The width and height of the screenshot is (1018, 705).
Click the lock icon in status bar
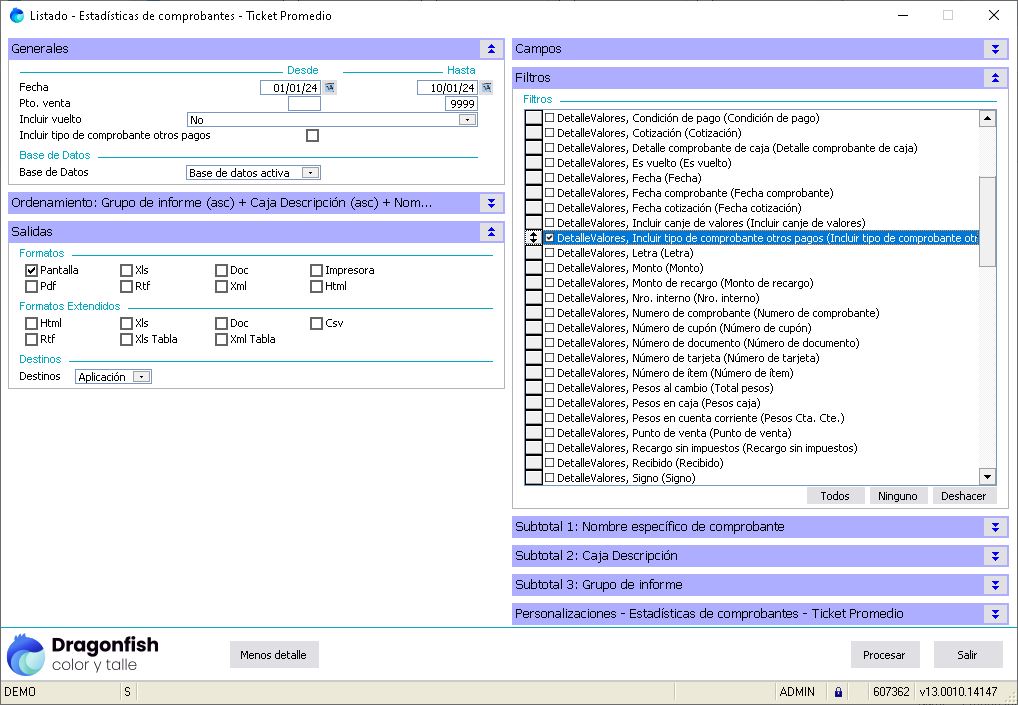(838, 691)
